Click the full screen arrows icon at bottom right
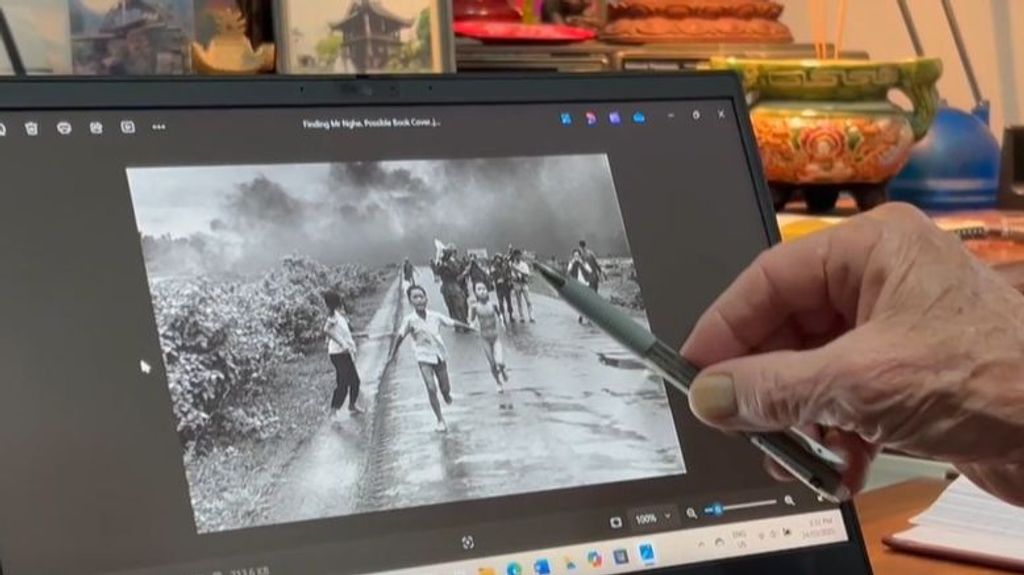1024x575 pixels. (820, 498)
